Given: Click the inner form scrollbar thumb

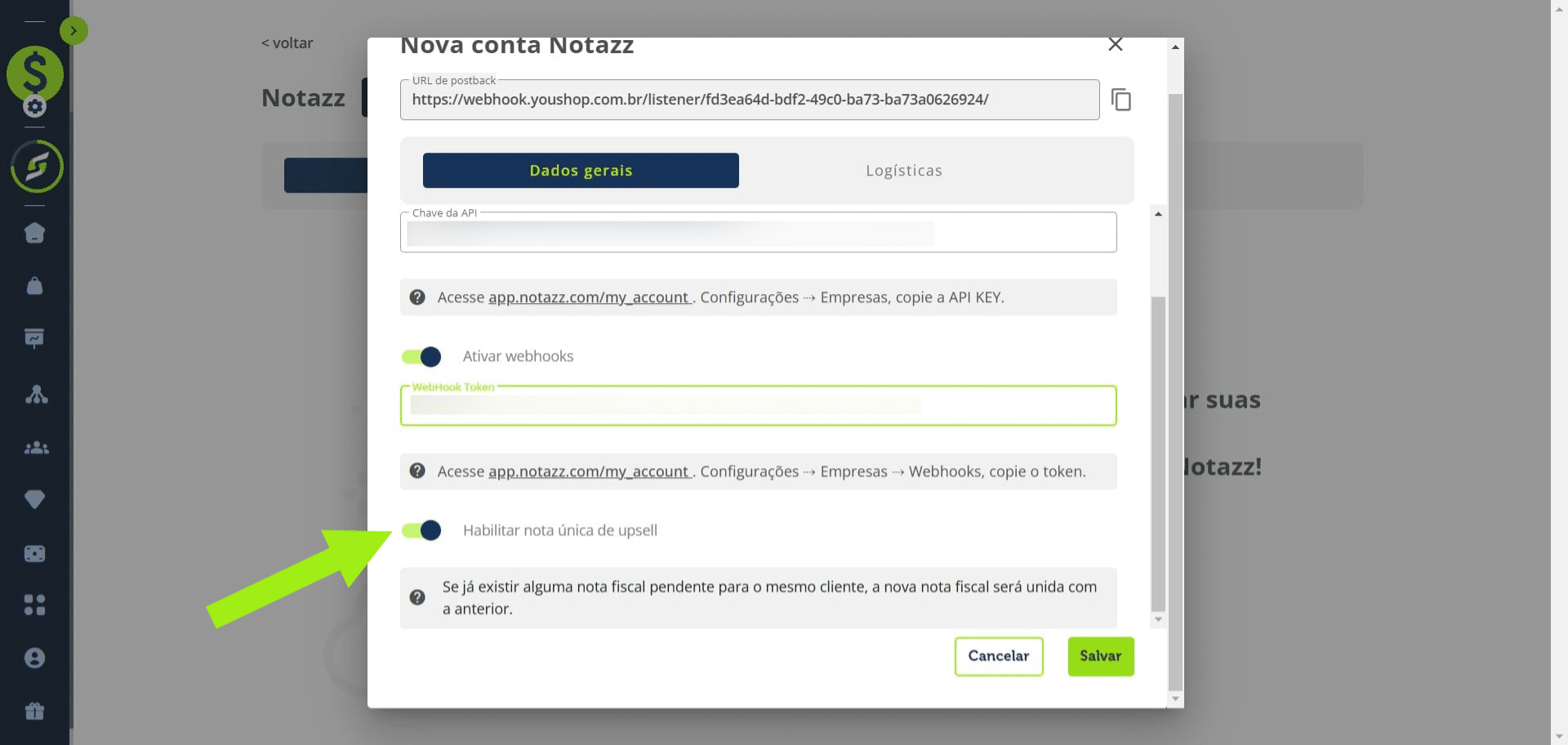Looking at the screenshot, I should click(x=1158, y=453).
